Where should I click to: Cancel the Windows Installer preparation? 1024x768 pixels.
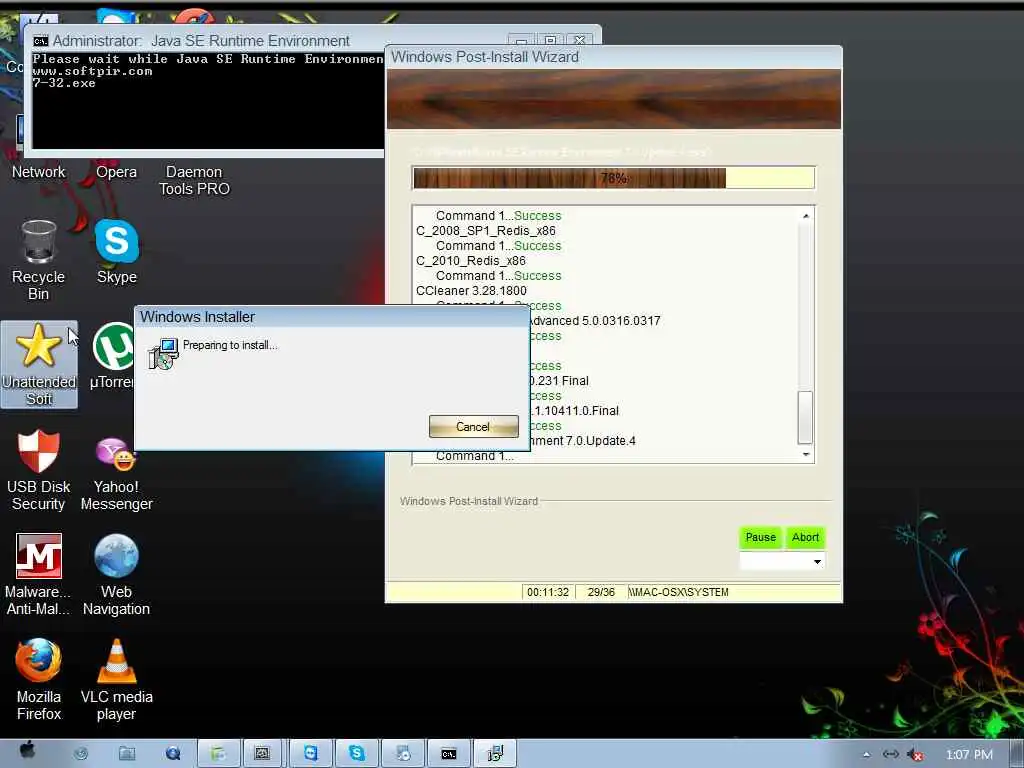(x=473, y=426)
